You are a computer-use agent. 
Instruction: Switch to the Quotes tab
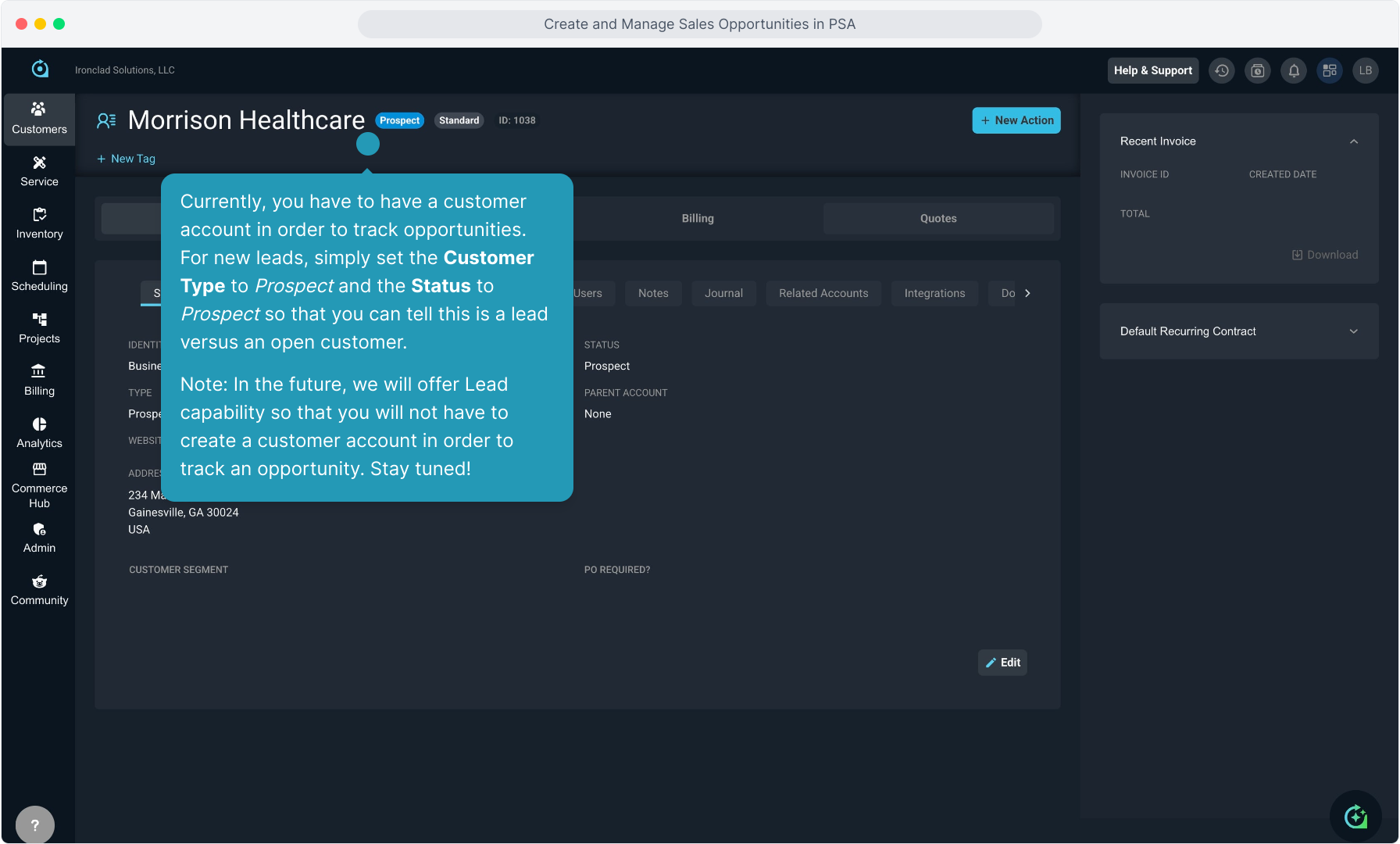pyautogui.click(x=938, y=219)
